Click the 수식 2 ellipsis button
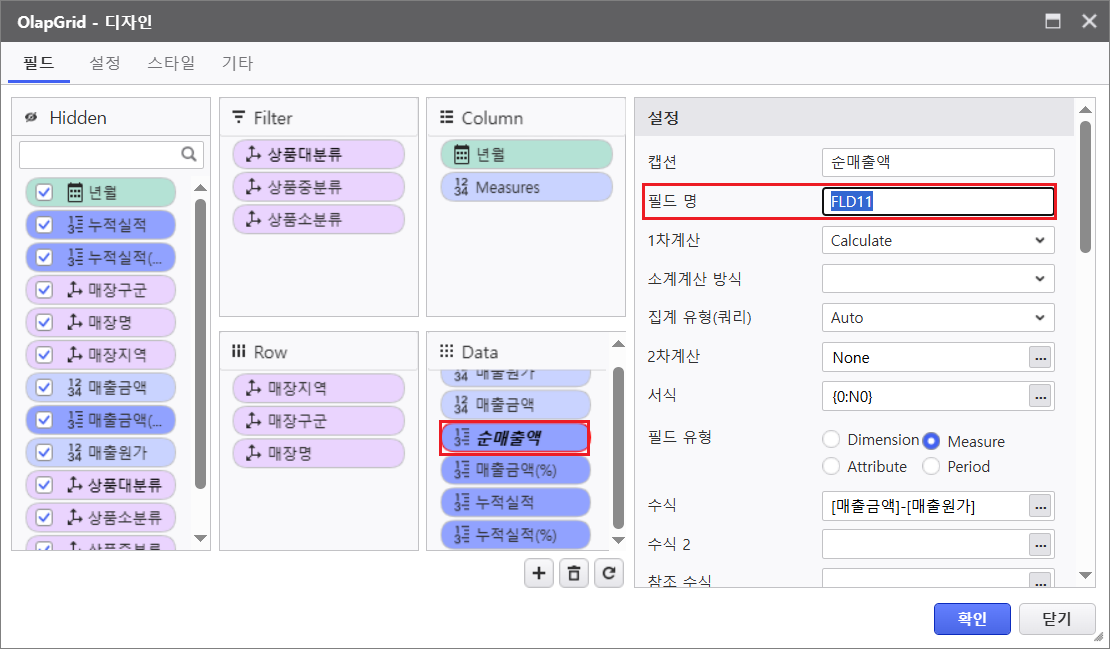This screenshot has width=1110, height=649. pos(1041,544)
